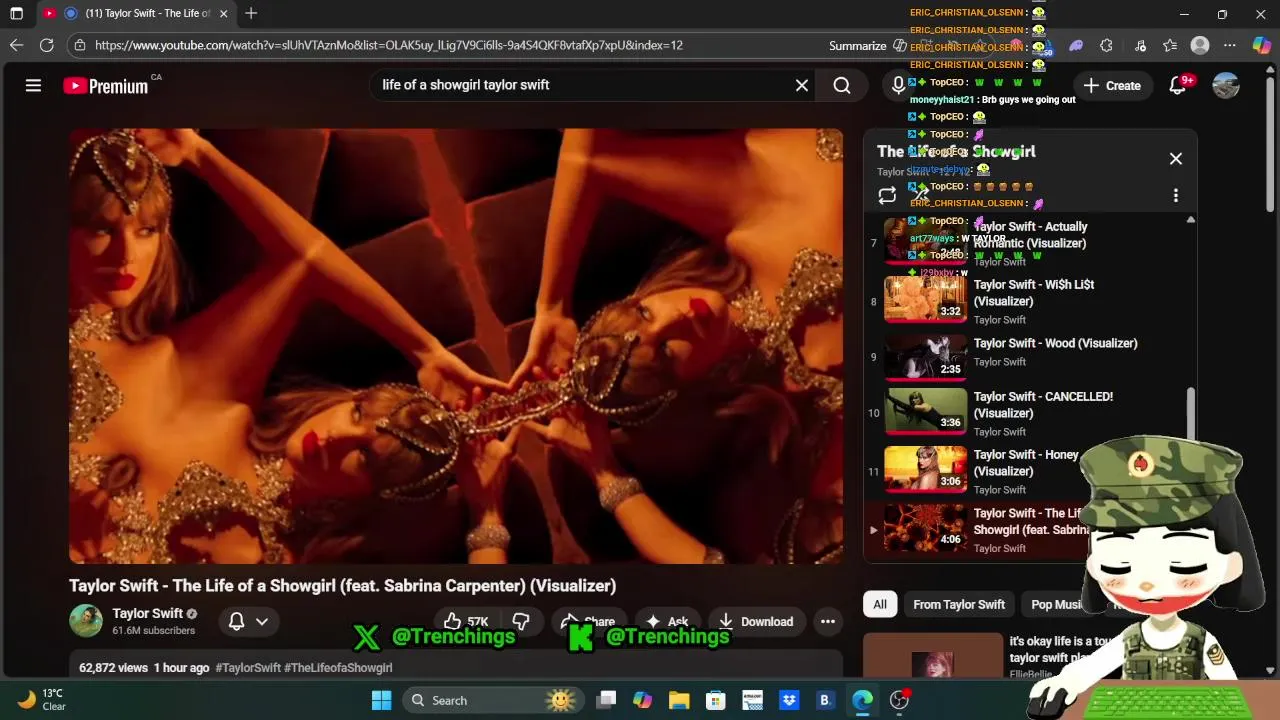Play Wi$h Li$t visualizer thumbnail
Image resolution: width=1280 pixels, height=720 pixels.
point(925,301)
